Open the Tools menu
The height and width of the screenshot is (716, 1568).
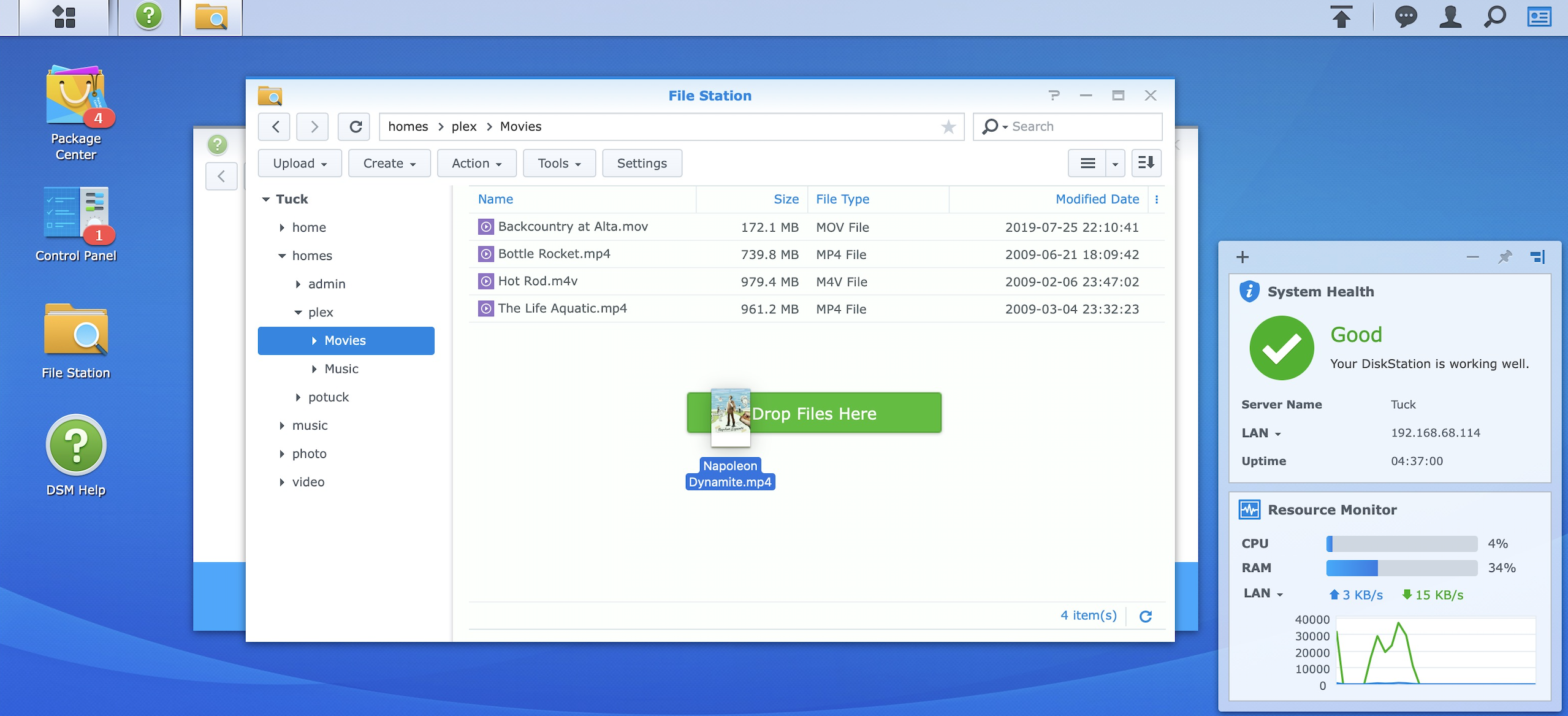[x=558, y=163]
